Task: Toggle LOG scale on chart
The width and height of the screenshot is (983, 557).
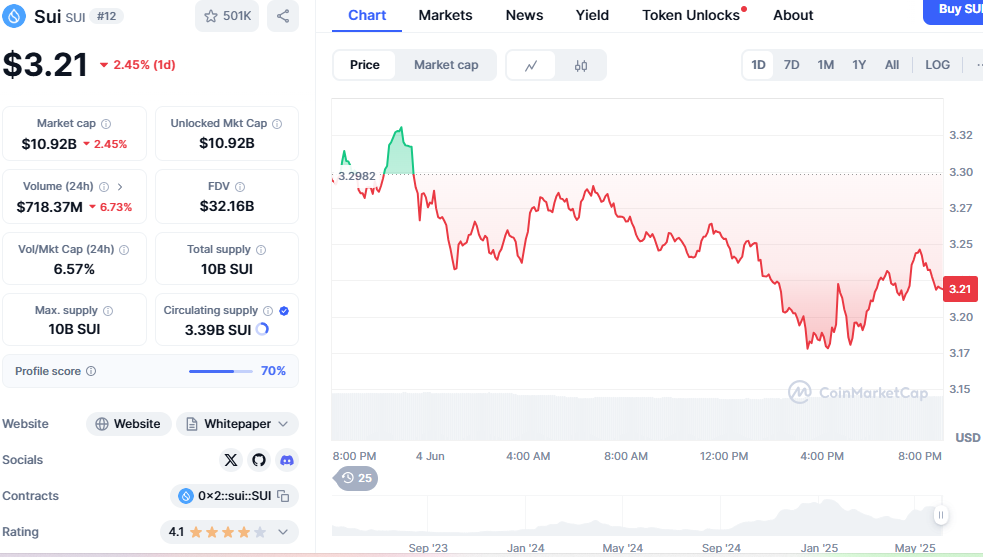Action: (937, 65)
